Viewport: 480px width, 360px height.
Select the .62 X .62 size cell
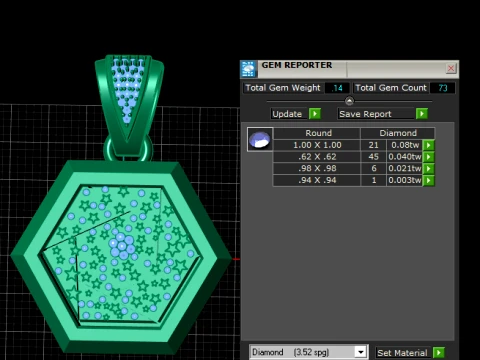(x=317, y=157)
